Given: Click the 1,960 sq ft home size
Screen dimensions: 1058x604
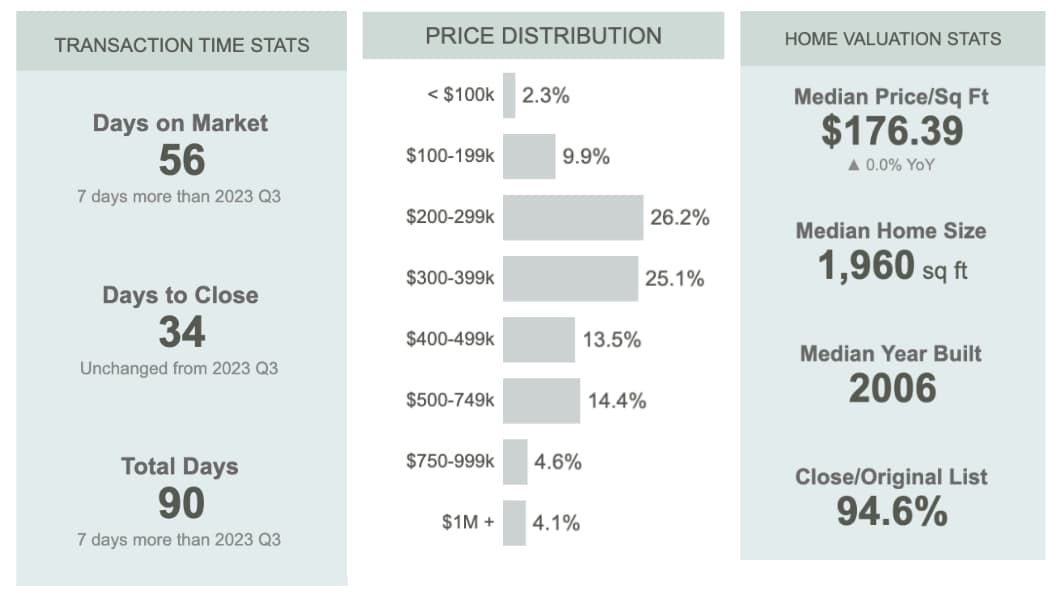Looking at the screenshot, I should (892, 266).
